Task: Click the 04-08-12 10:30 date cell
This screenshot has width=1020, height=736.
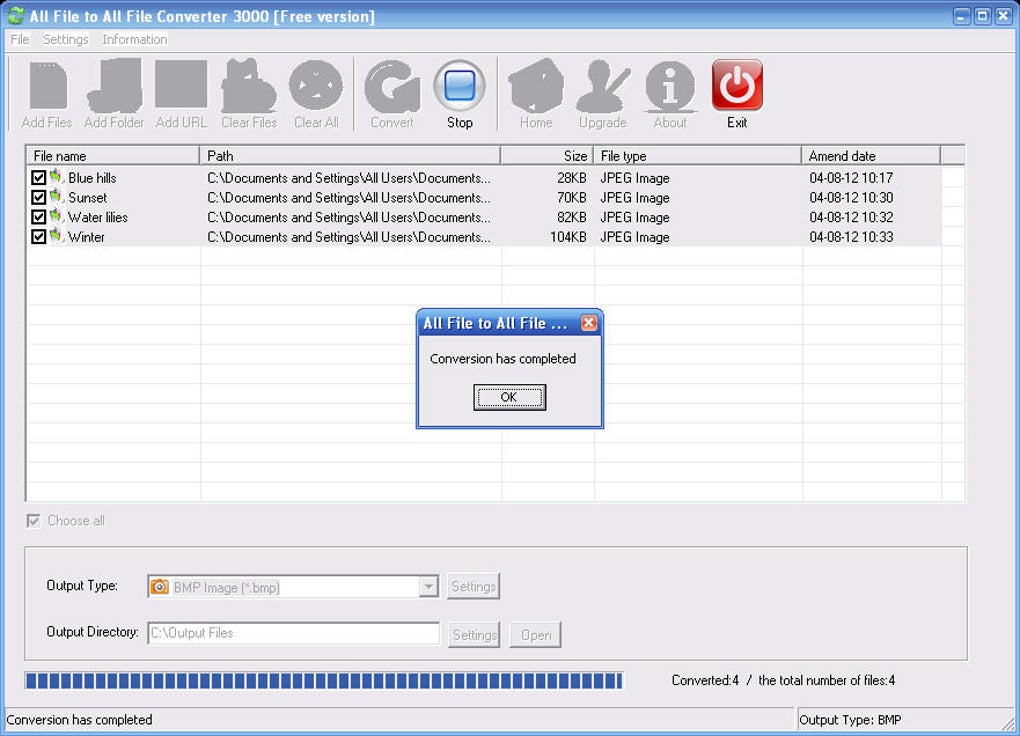Action: tap(851, 197)
